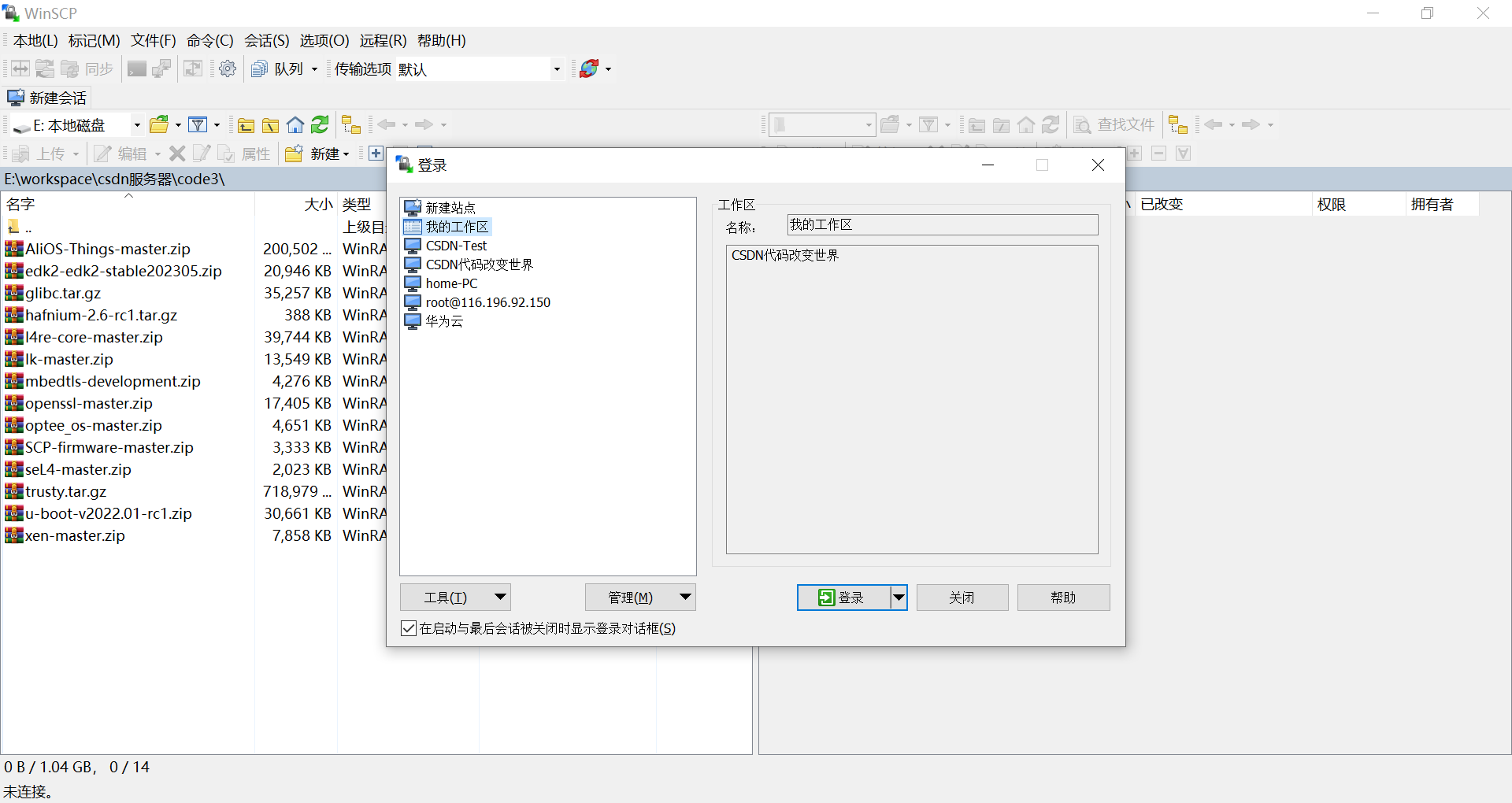Open the remote directory dropdown box
The height and width of the screenshot is (803, 1512).
click(x=822, y=124)
